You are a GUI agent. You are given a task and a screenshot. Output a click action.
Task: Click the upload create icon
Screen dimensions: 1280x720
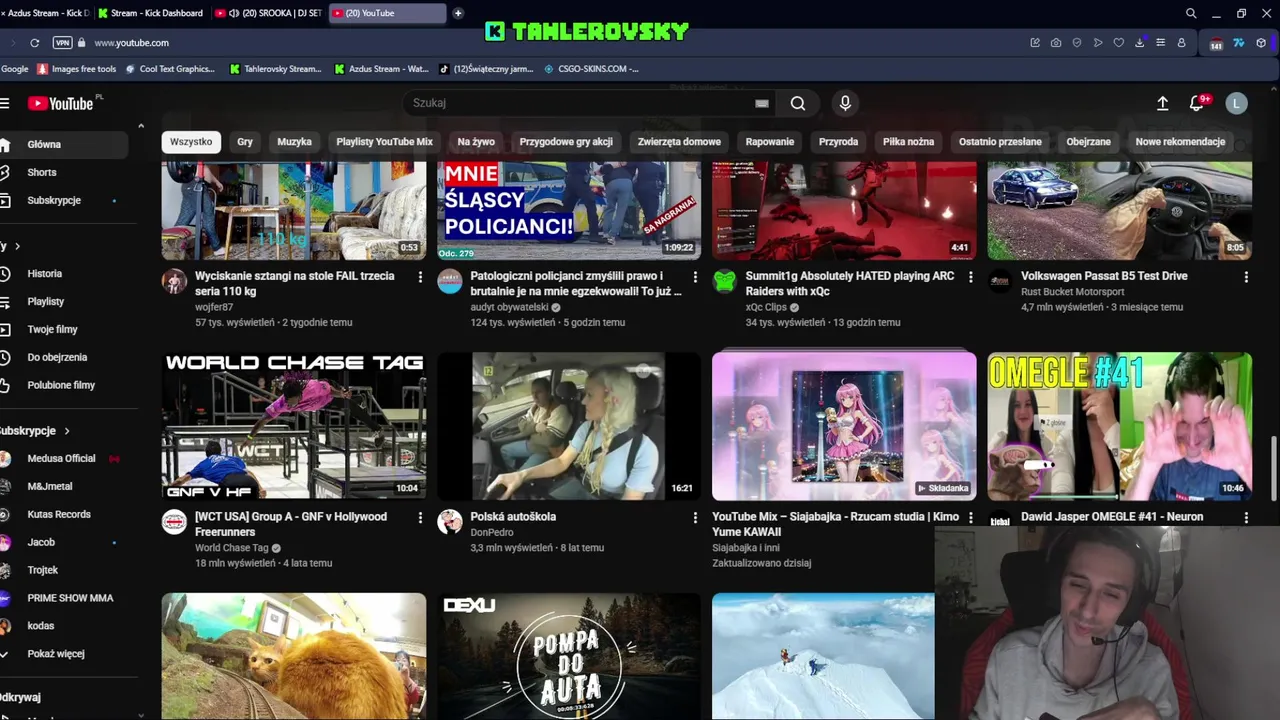point(1162,103)
